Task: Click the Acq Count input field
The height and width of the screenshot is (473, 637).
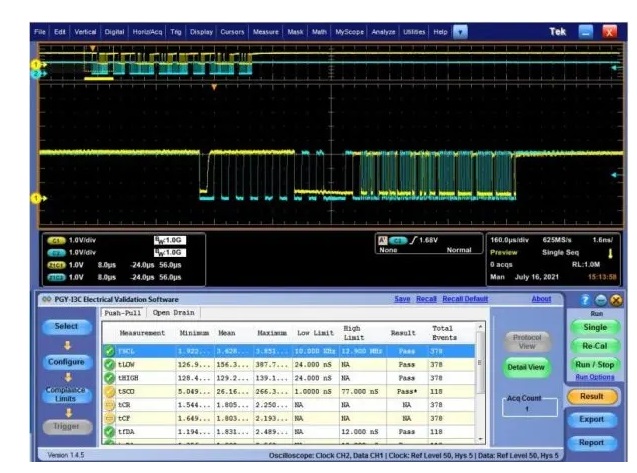Action: click(530, 409)
